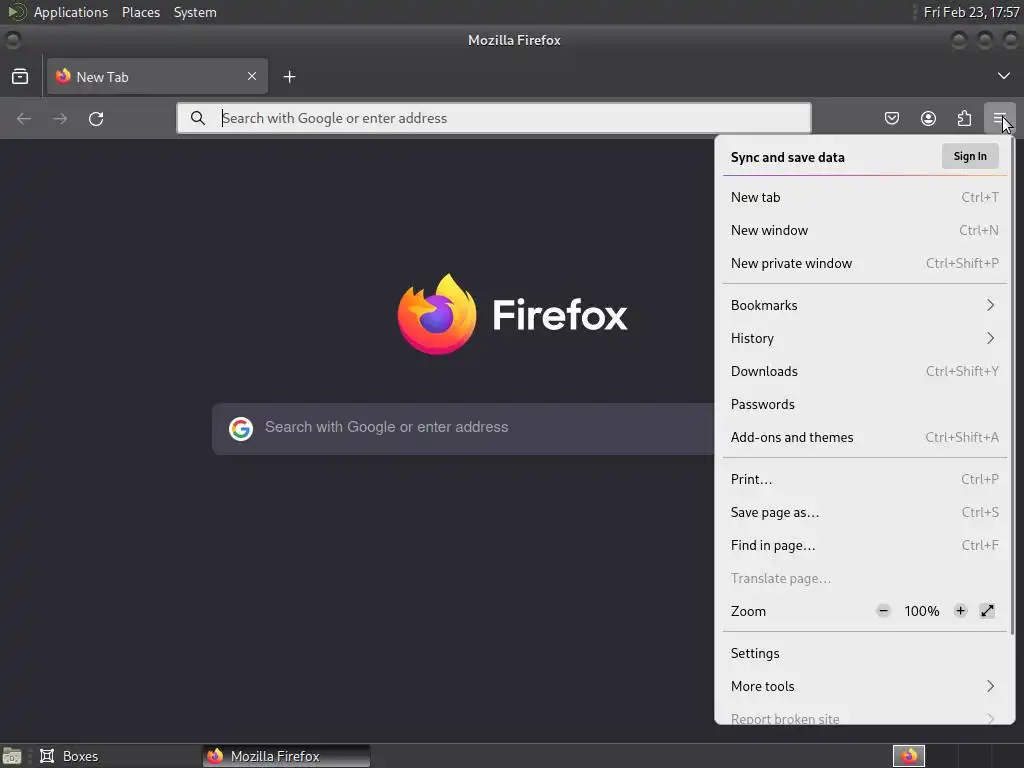Open a new tab with the plus button
This screenshot has width=1024, height=768.
point(289,77)
